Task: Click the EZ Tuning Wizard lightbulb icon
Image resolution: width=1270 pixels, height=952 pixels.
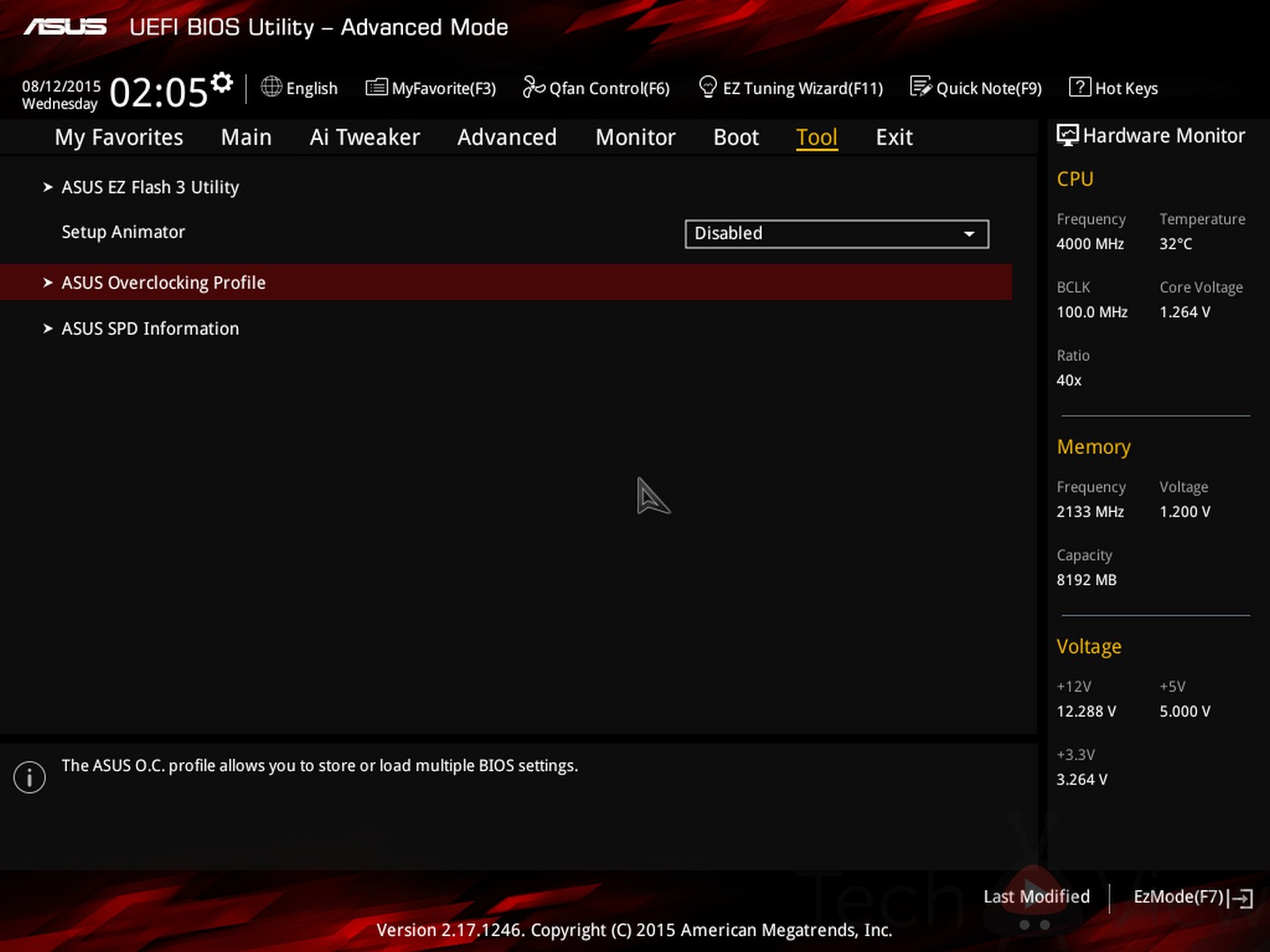Action: coord(707,86)
